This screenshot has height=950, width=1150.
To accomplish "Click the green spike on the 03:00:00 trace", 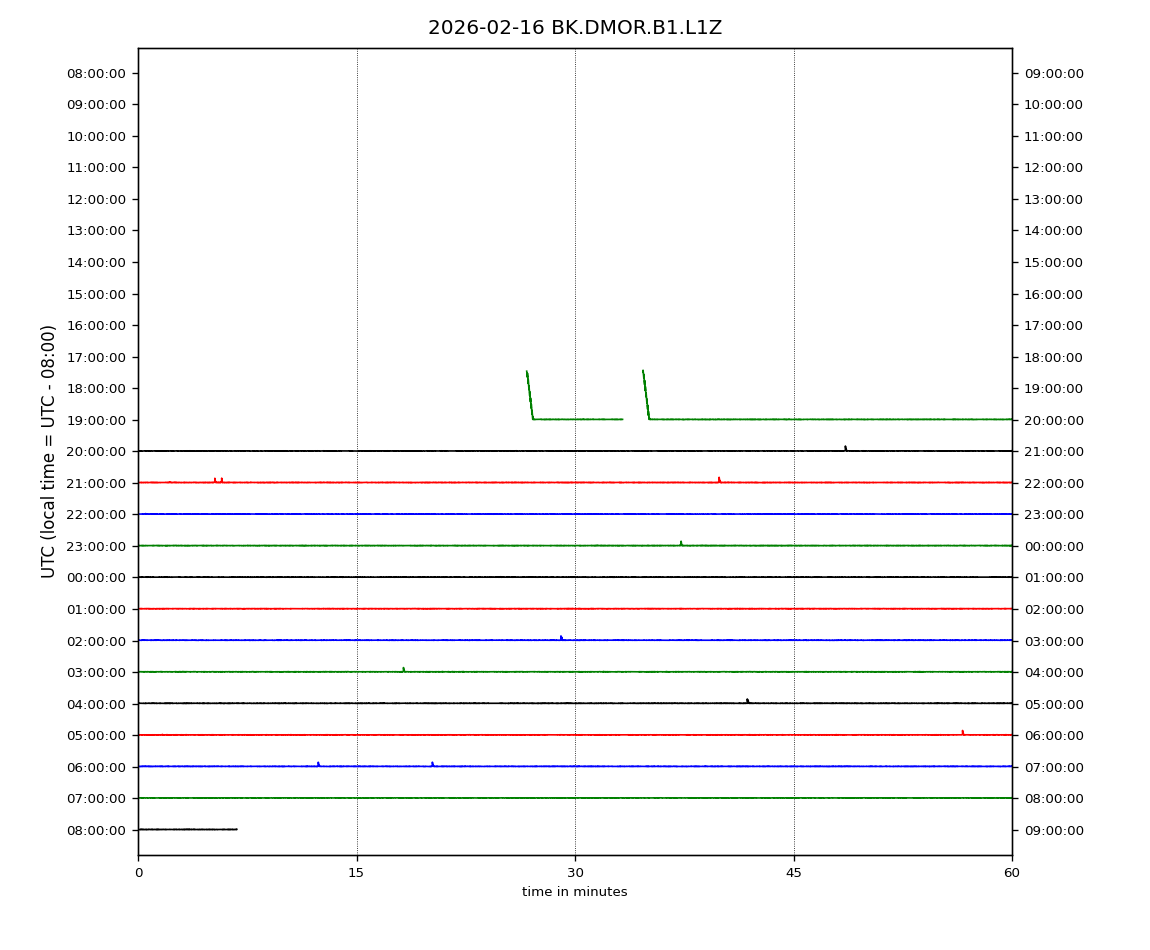I will [x=403, y=669].
